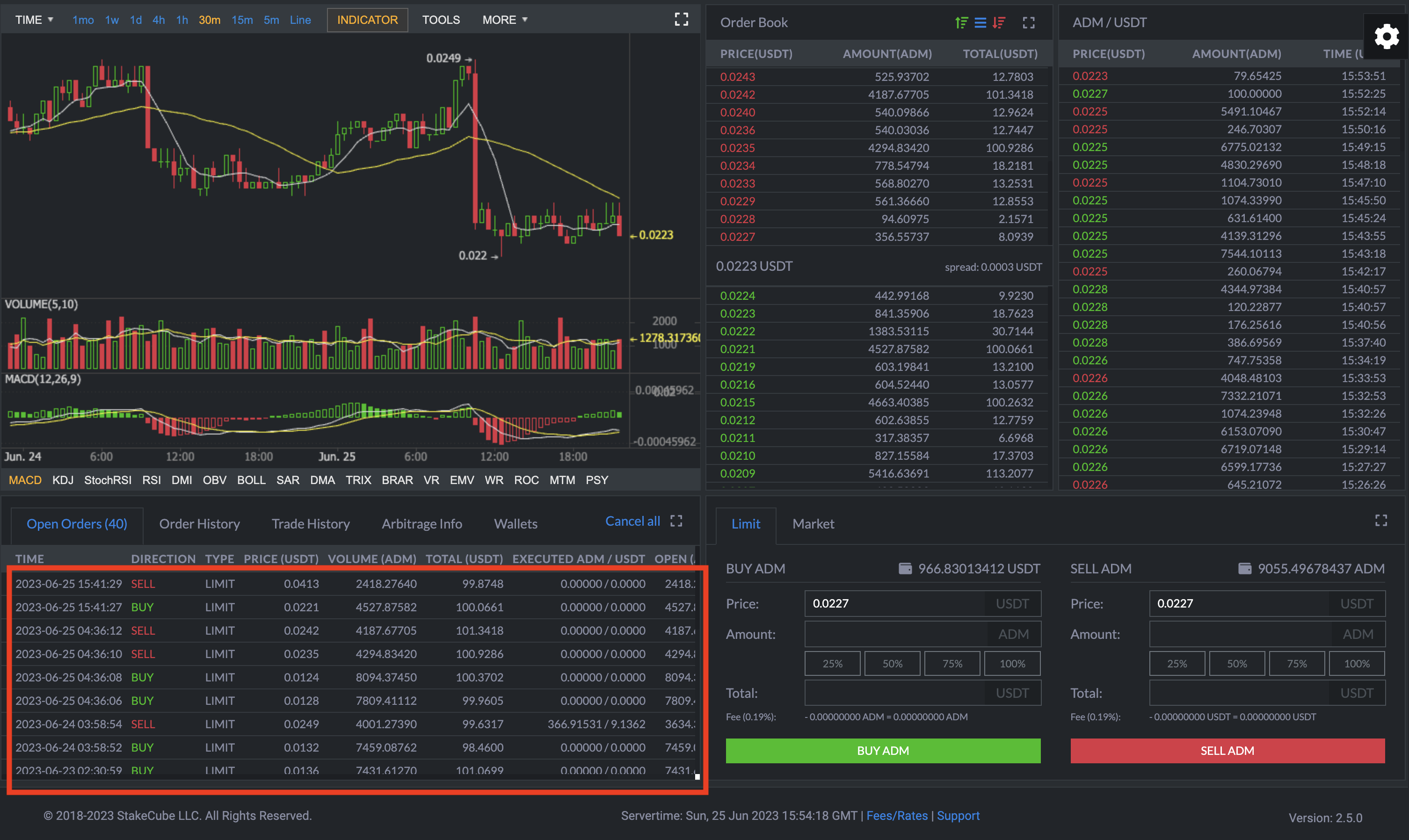Open the Fees/Rates link
This screenshot has height=840, width=1409.
[897, 816]
